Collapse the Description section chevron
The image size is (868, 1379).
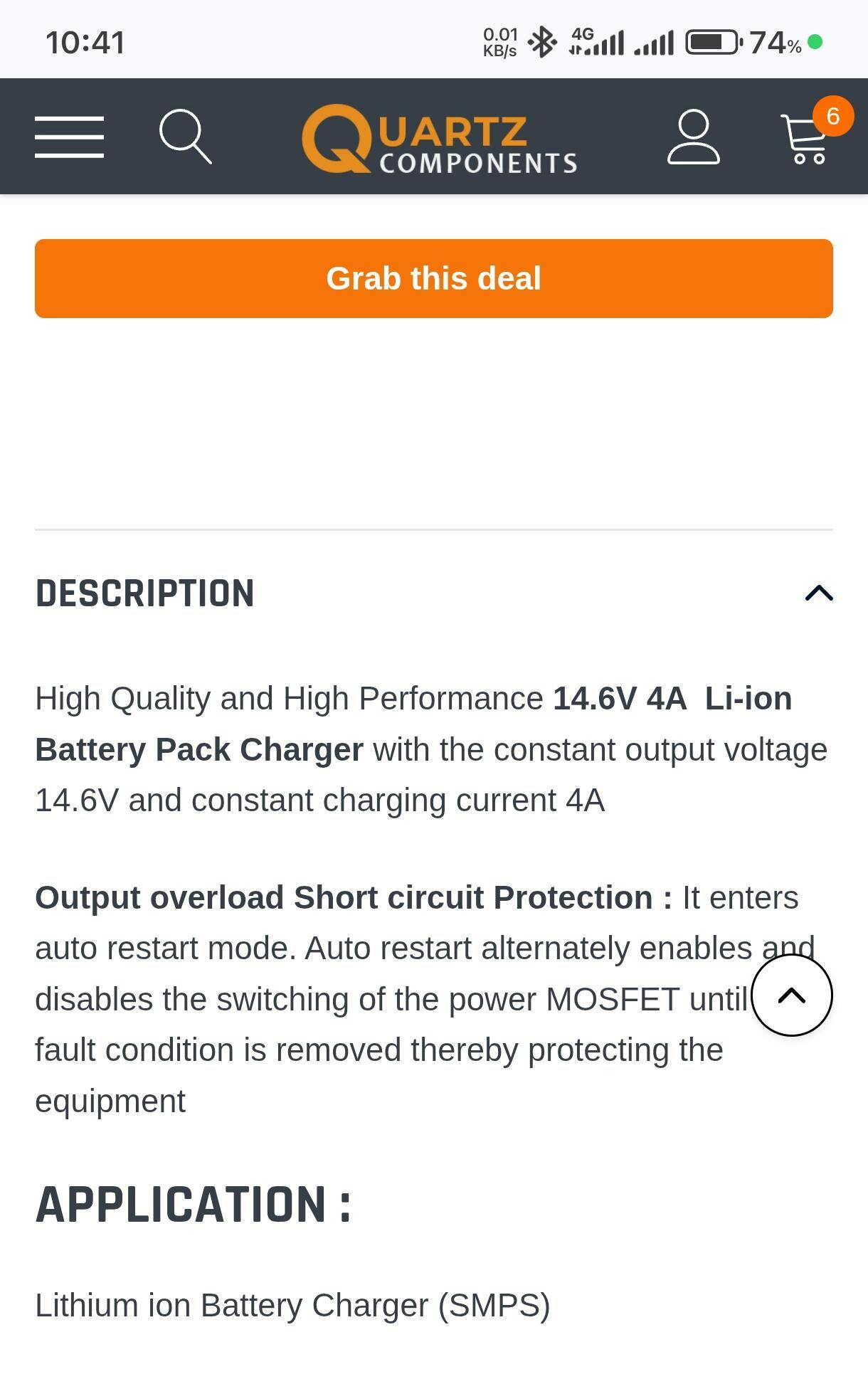click(819, 593)
